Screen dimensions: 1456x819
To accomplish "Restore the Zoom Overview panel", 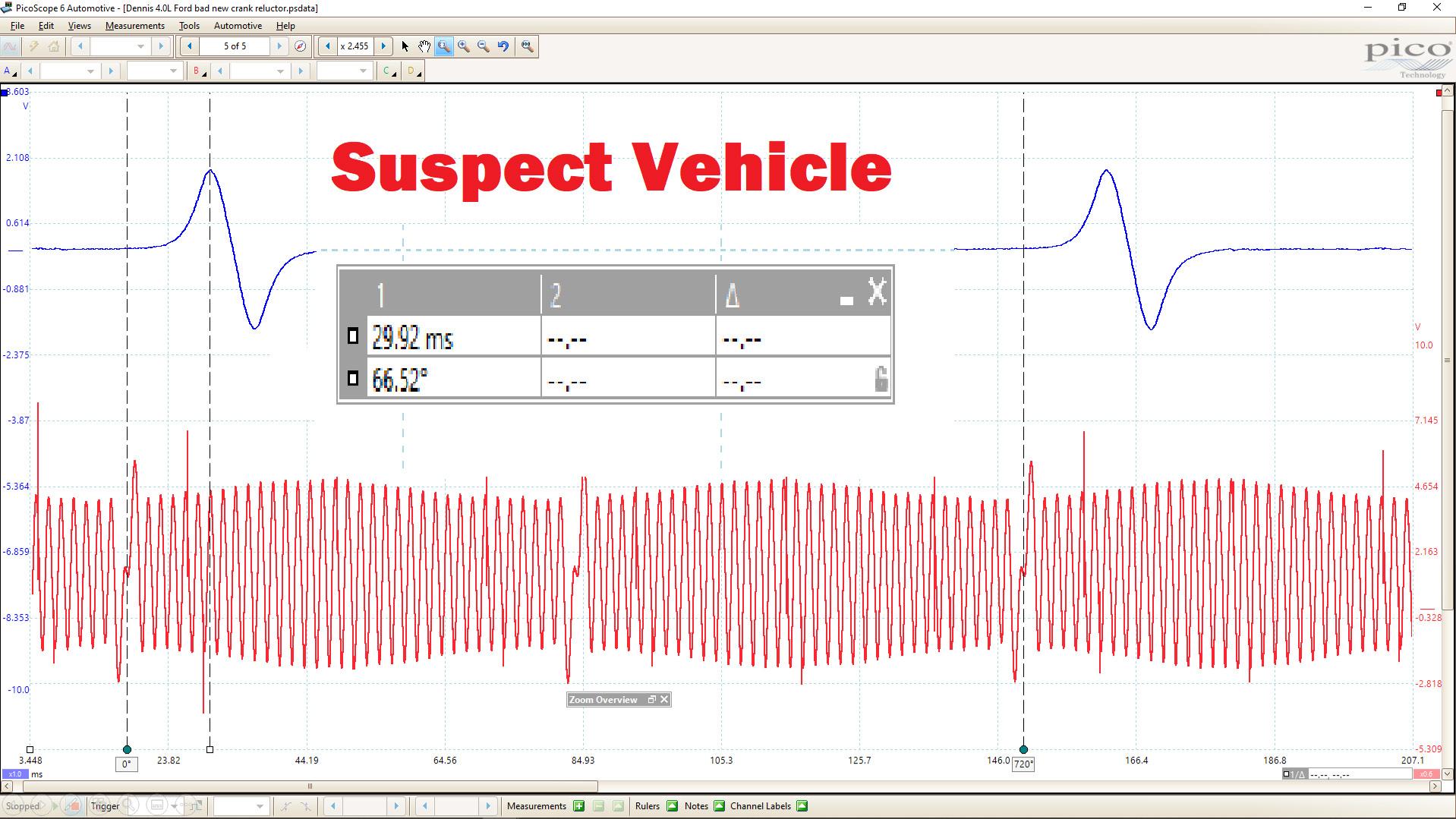I will [x=651, y=700].
